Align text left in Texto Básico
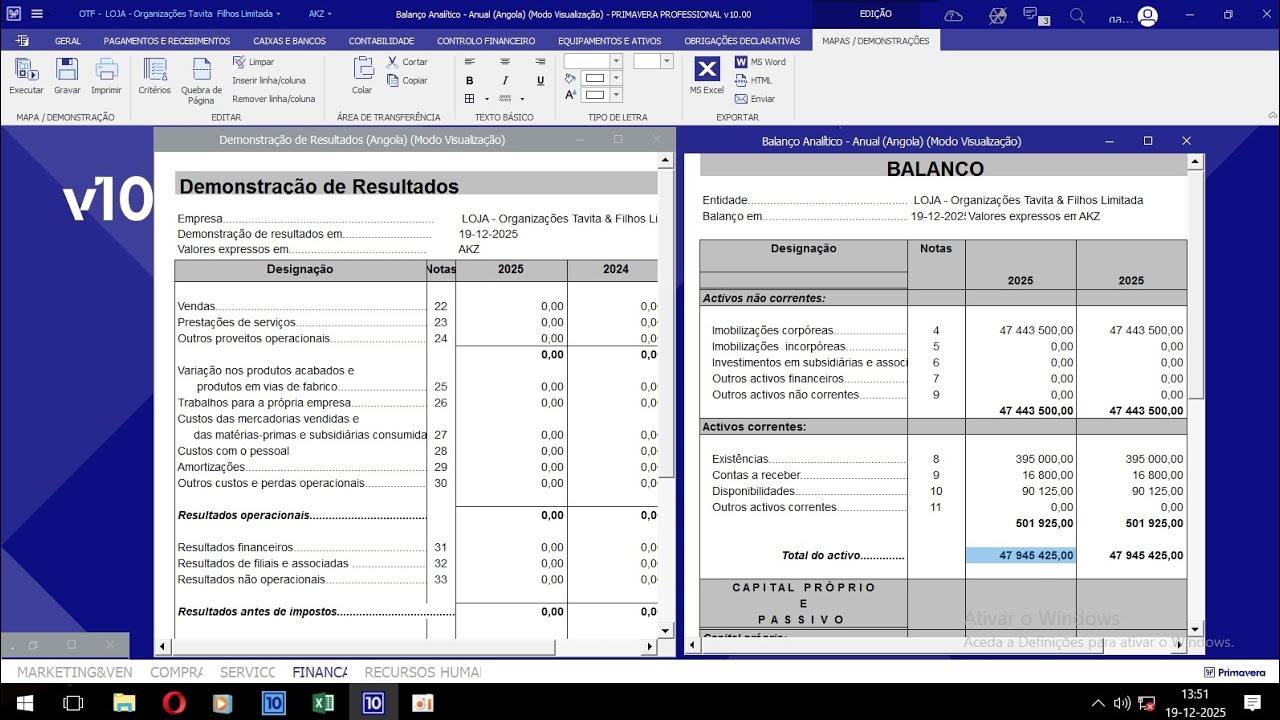The image size is (1280, 720). 470,62
